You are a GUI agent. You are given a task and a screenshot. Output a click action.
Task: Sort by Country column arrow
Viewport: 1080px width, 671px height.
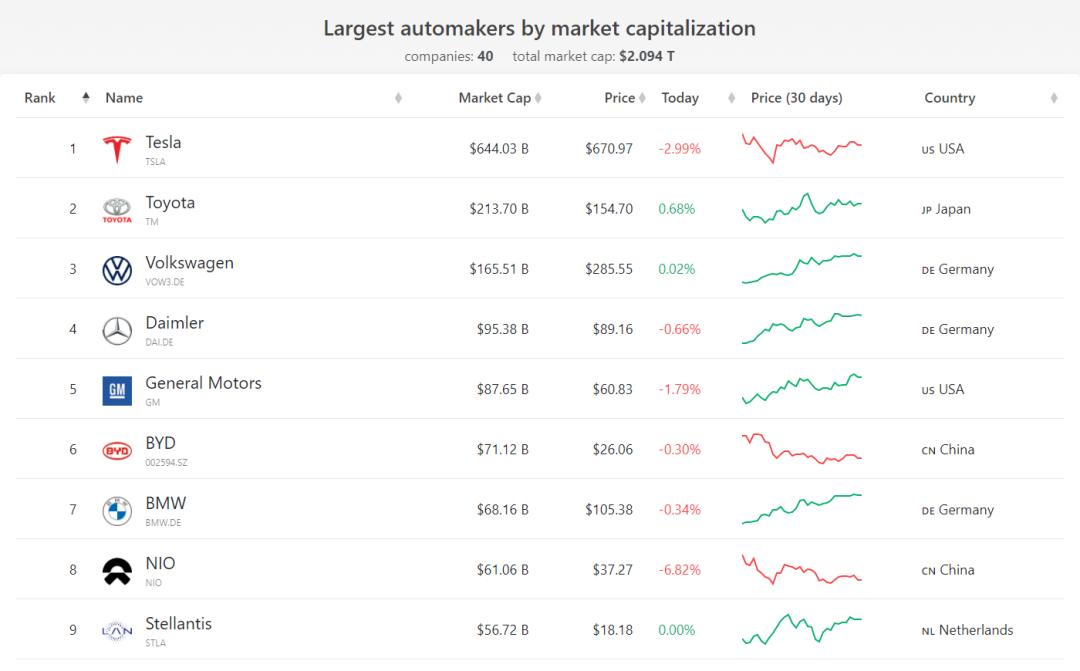(1054, 98)
